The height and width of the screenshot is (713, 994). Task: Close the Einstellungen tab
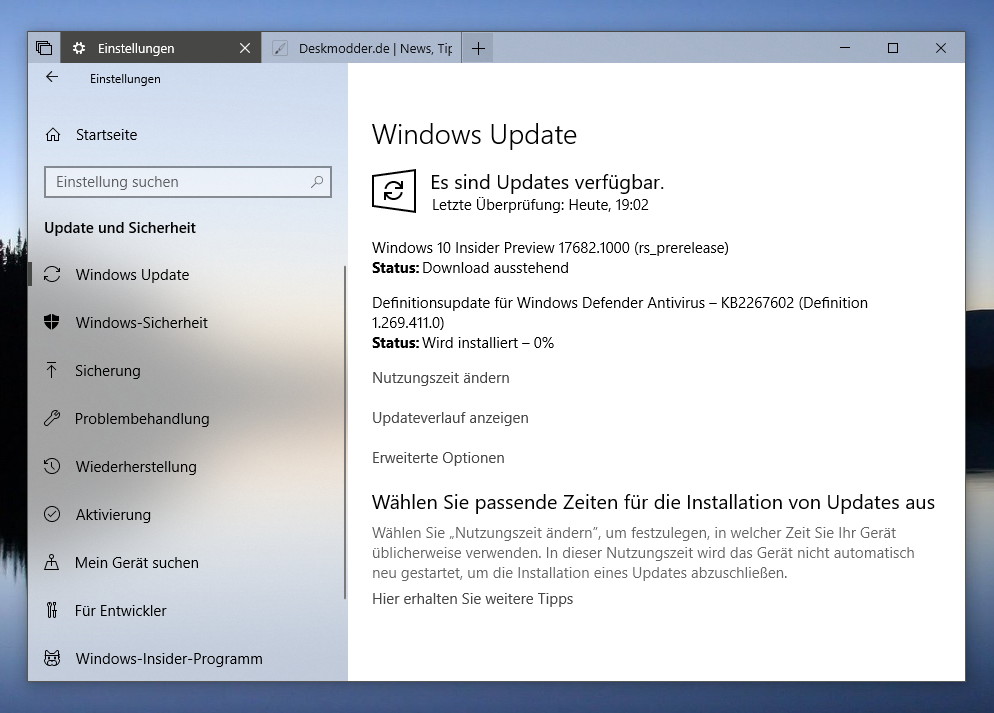pos(245,48)
